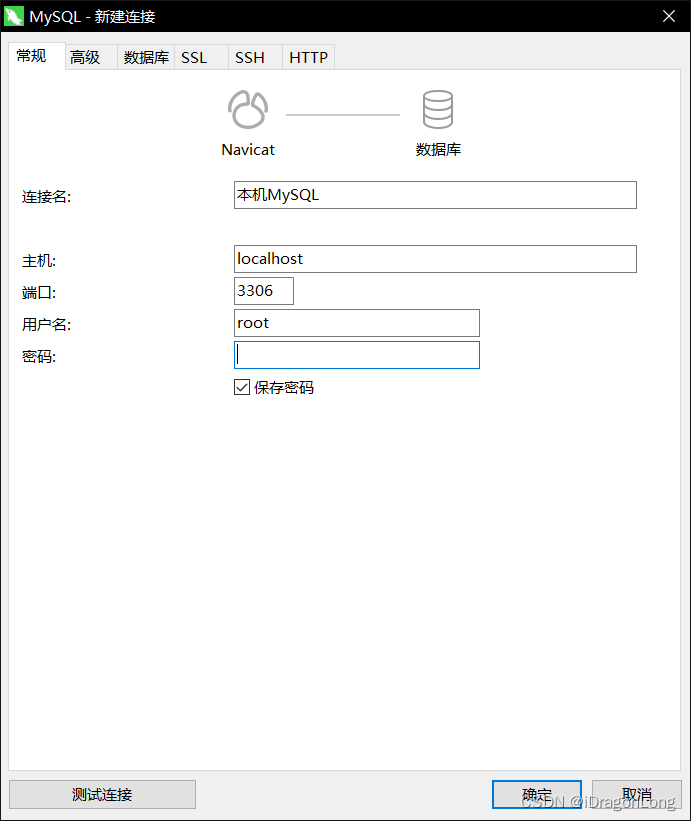Click the 端口: label
Screen dimensions: 691x821
pyautogui.click(x=39, y=293)
